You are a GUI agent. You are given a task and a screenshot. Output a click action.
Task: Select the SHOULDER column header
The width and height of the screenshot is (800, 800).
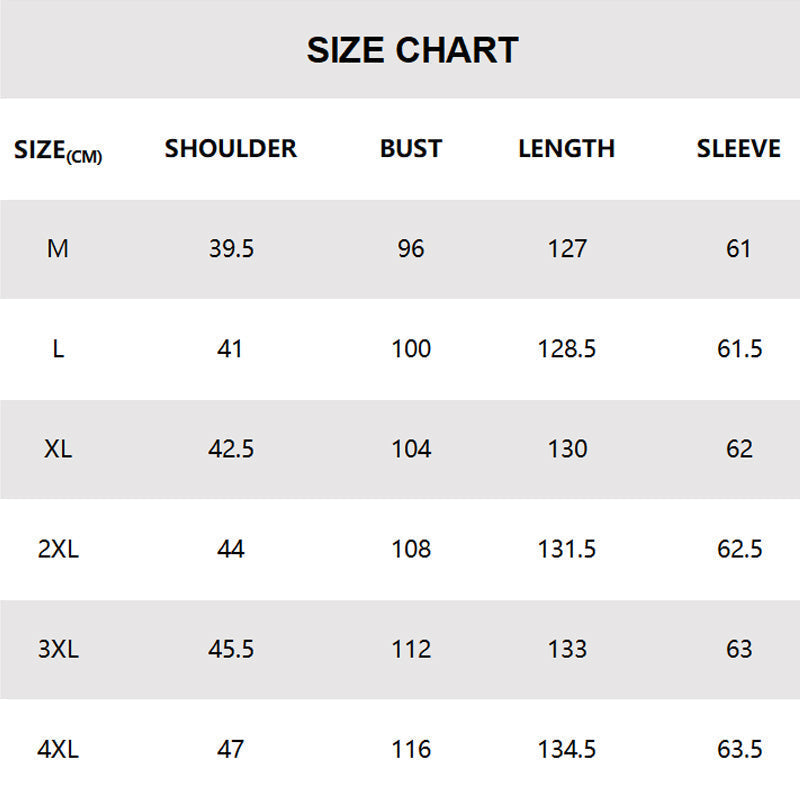(x=231, y=149)
